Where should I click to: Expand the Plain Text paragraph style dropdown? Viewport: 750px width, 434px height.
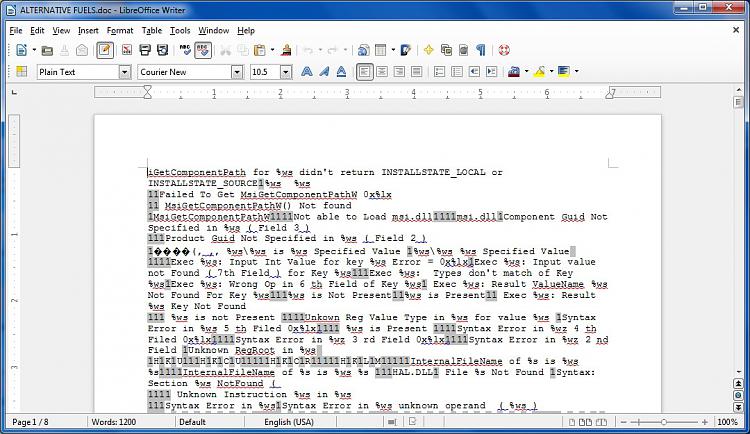pyautogui.click(x=125, y=72)
